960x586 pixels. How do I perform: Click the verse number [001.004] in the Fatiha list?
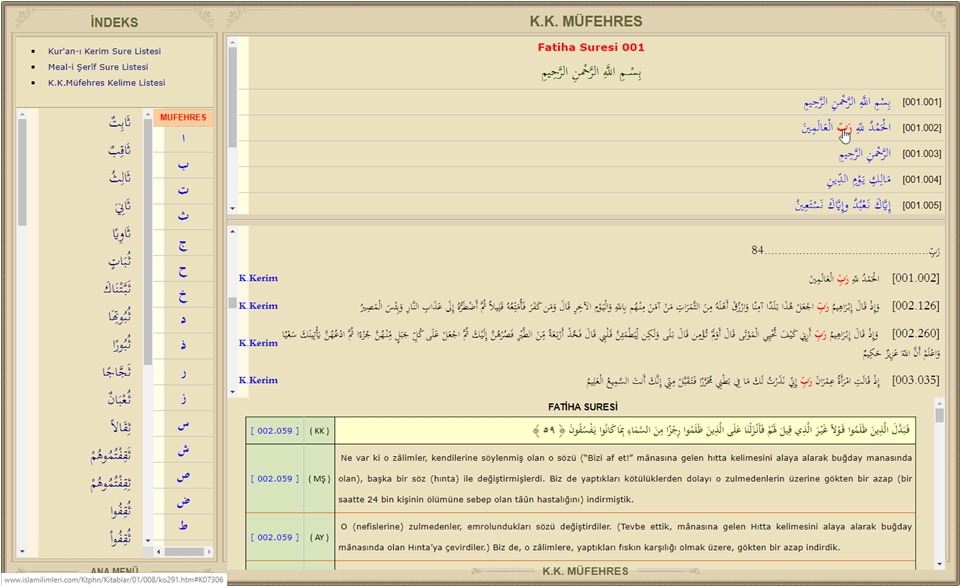coord(921,179)
